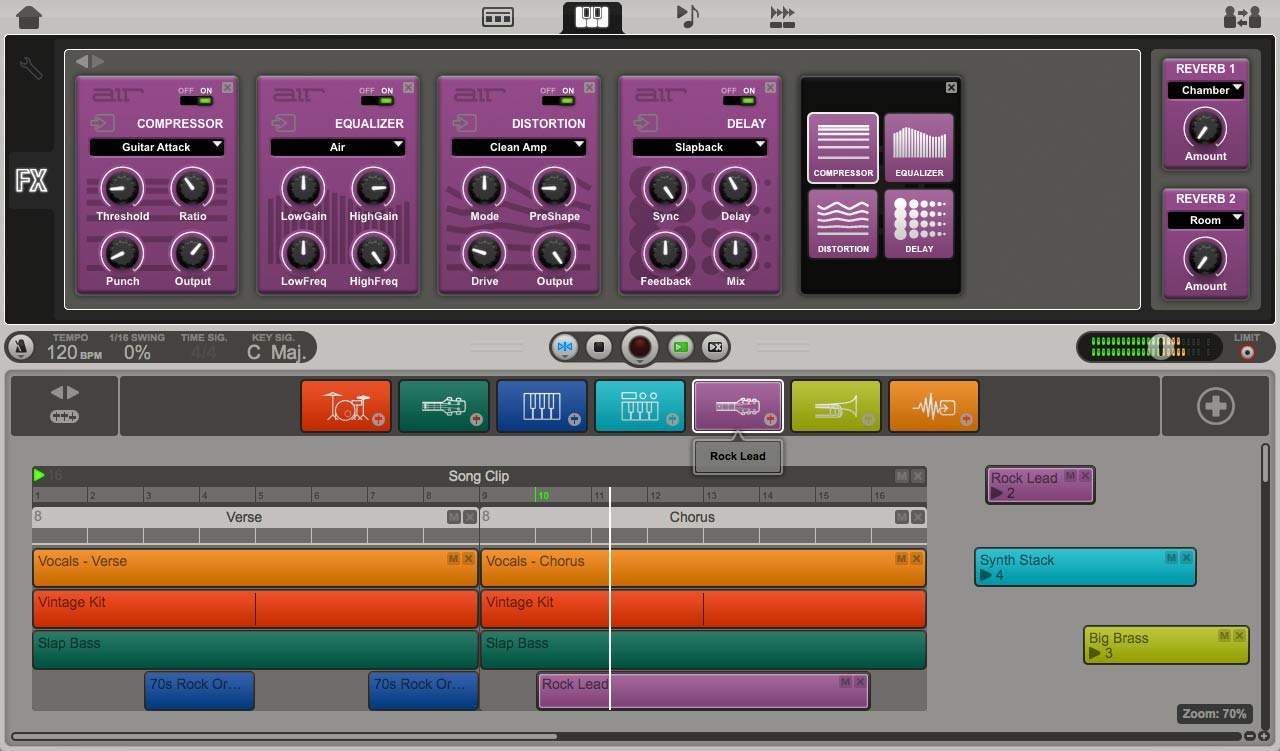Open the wrench settings tab
The image size is (1280, 751).
31,69
